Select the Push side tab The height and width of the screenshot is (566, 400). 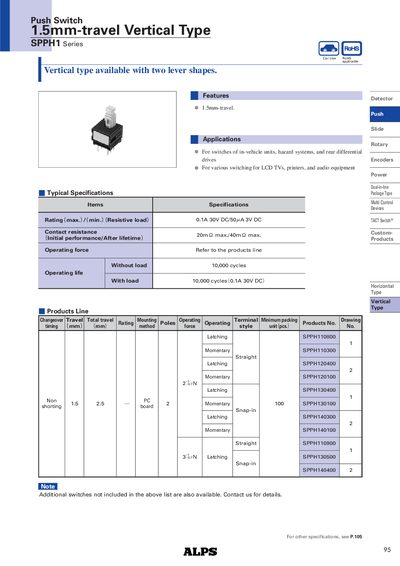pyautogui.click(x=384, y=114)
